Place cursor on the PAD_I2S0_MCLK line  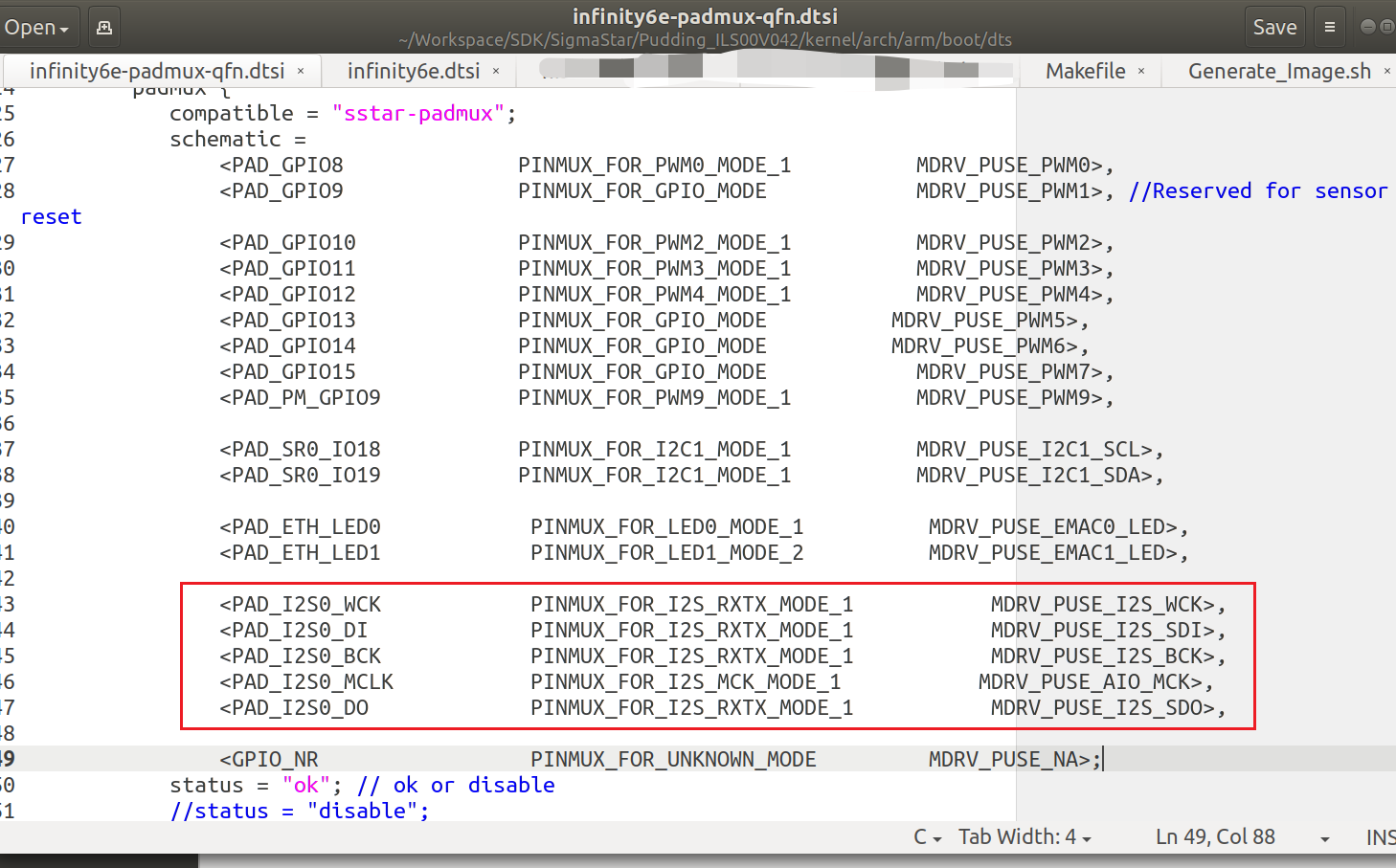306,682
